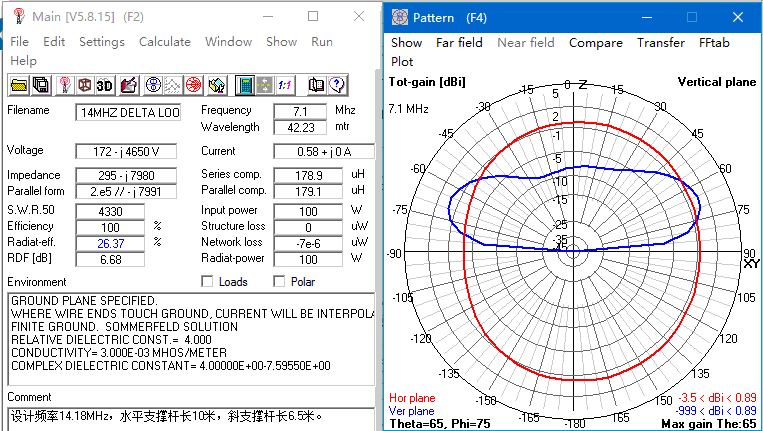763x431 pixels.
Task: Click the S.W.R.50 value 4330
Action: coord(110,211)
